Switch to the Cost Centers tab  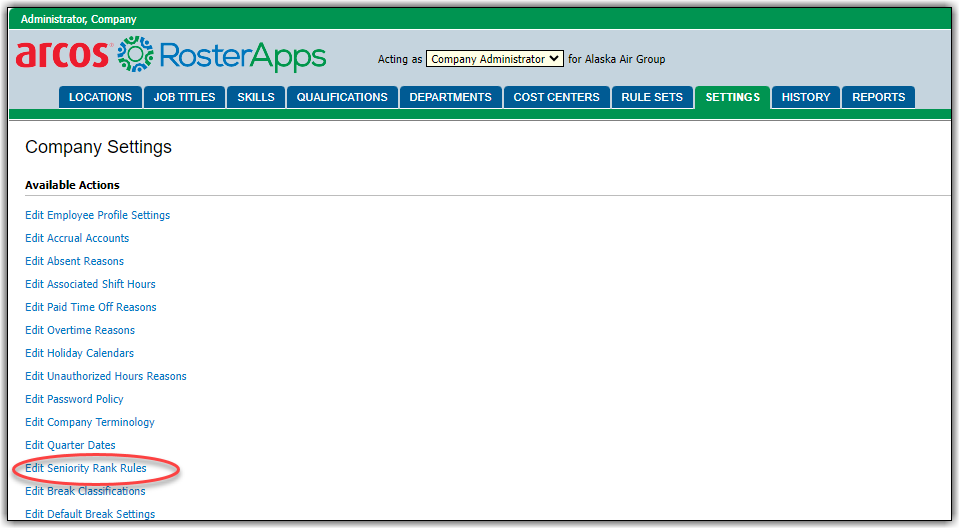pos(556,97)
